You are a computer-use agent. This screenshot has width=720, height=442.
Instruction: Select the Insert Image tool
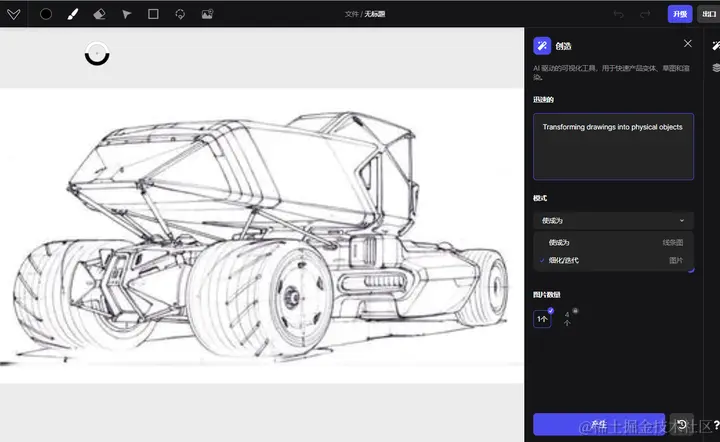point(207,14)
